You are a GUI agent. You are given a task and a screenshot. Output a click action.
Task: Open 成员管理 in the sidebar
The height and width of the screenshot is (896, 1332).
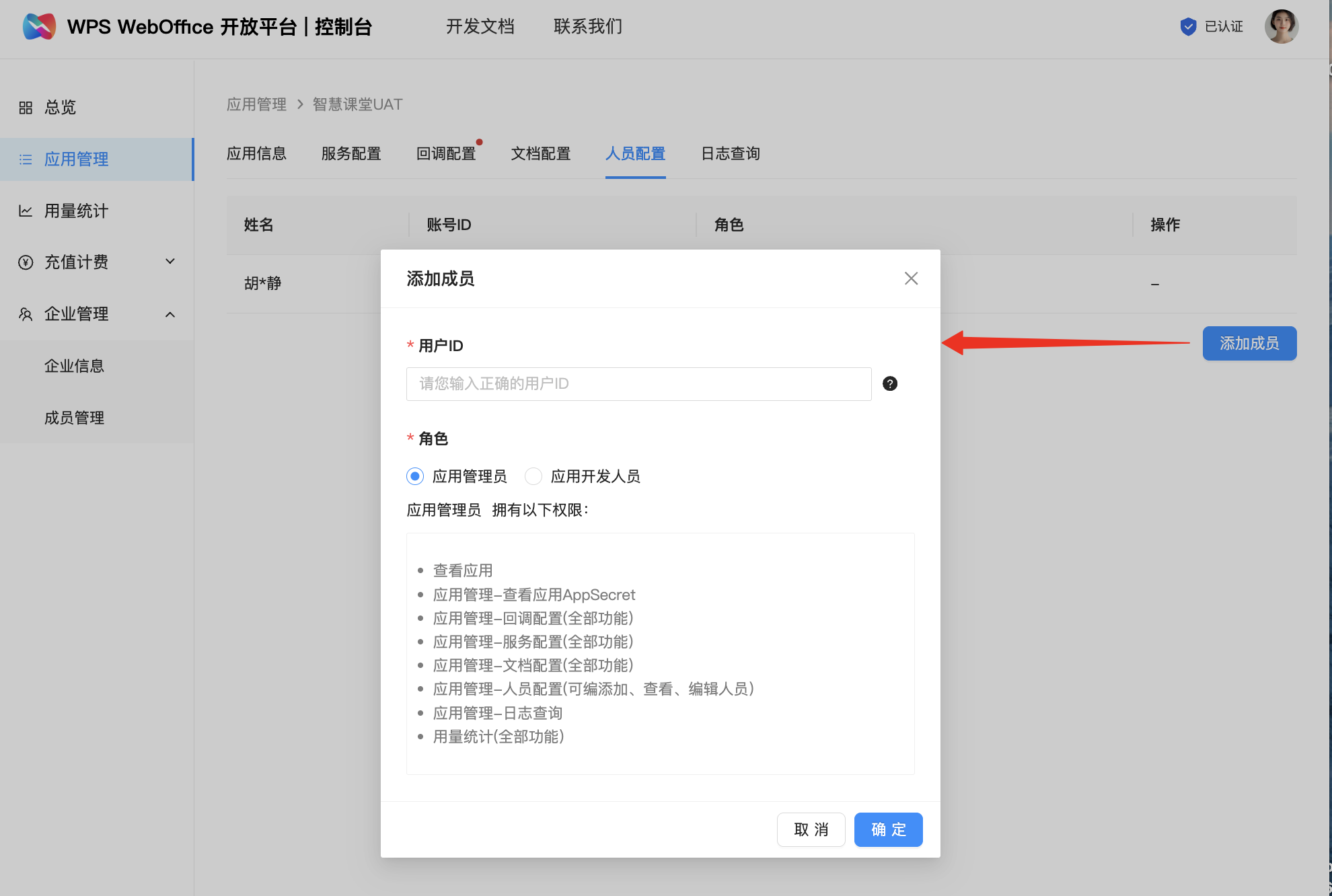click(x=74, y=418)
